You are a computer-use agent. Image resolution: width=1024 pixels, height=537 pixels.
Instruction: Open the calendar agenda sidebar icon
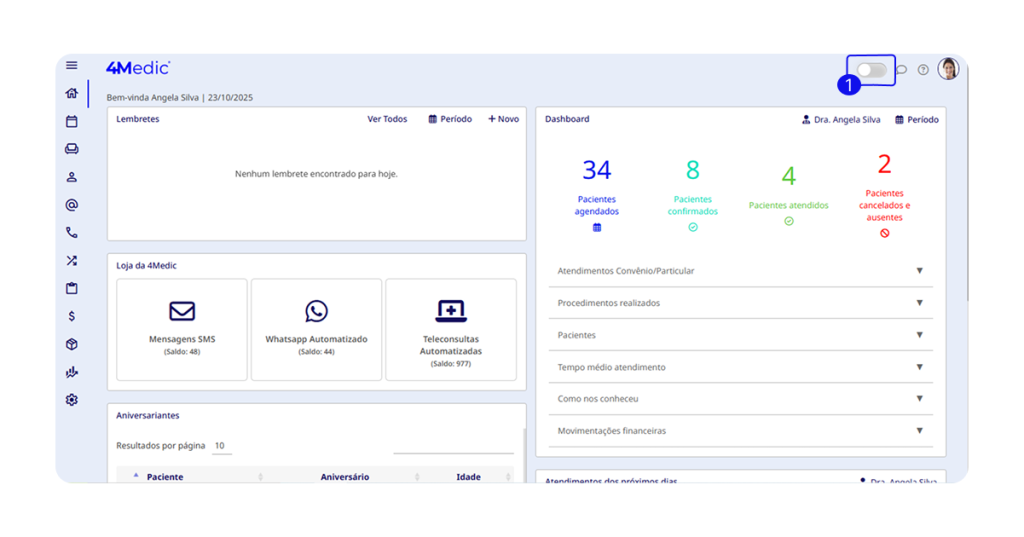(71, 121)
